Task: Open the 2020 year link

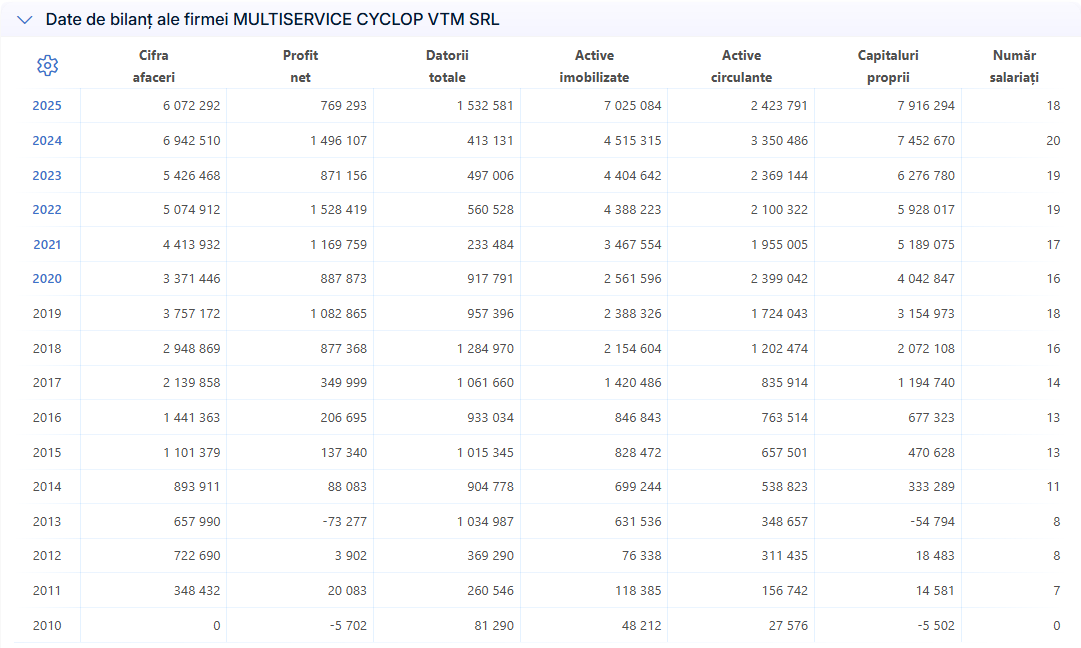Action: click(47, 279)
